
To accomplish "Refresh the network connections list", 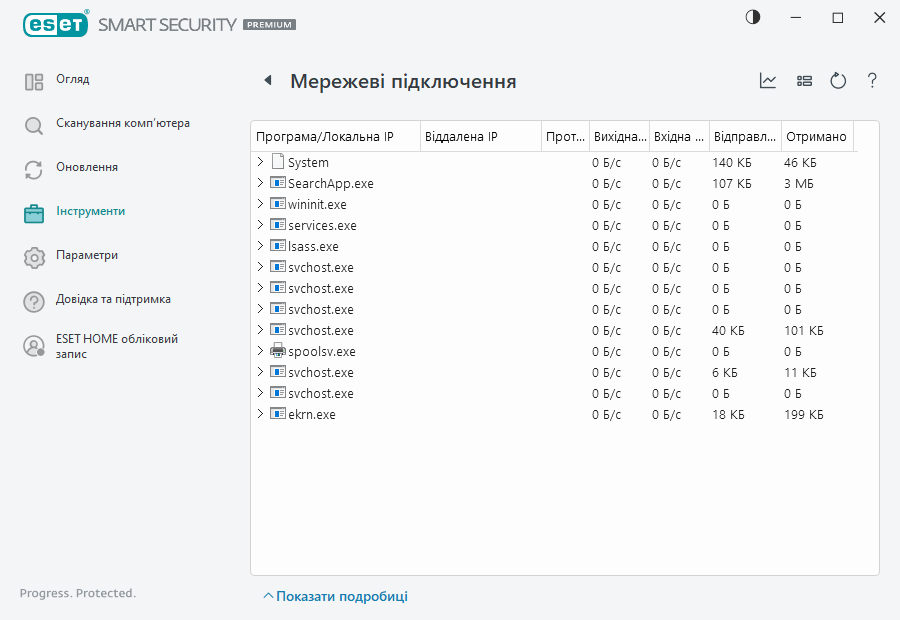I will coord(838,81).
